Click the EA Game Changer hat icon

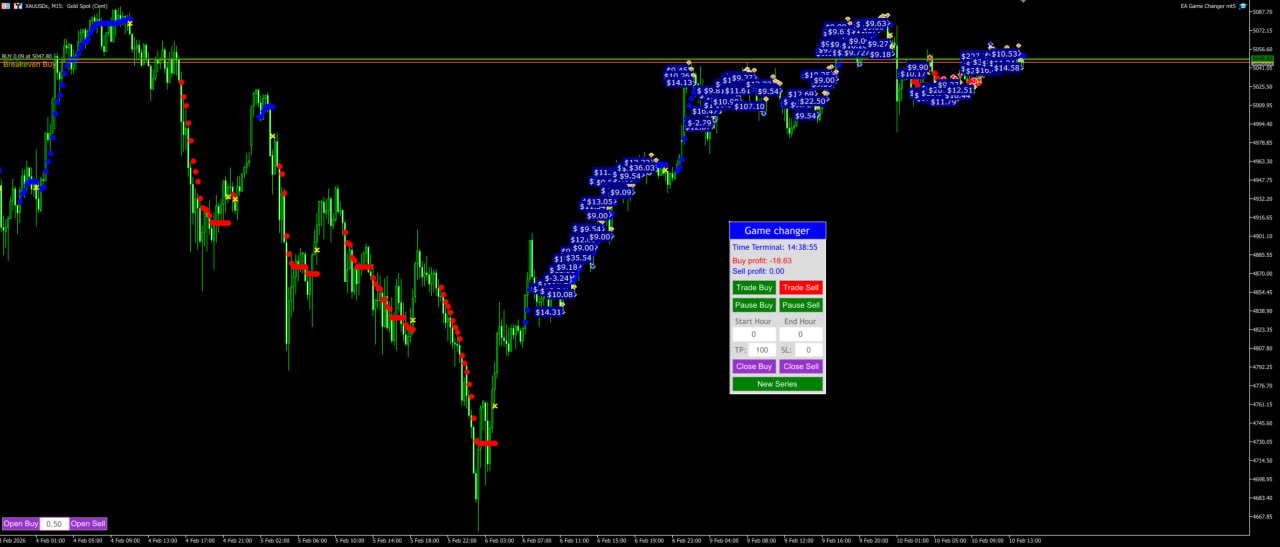(1246, 6)
